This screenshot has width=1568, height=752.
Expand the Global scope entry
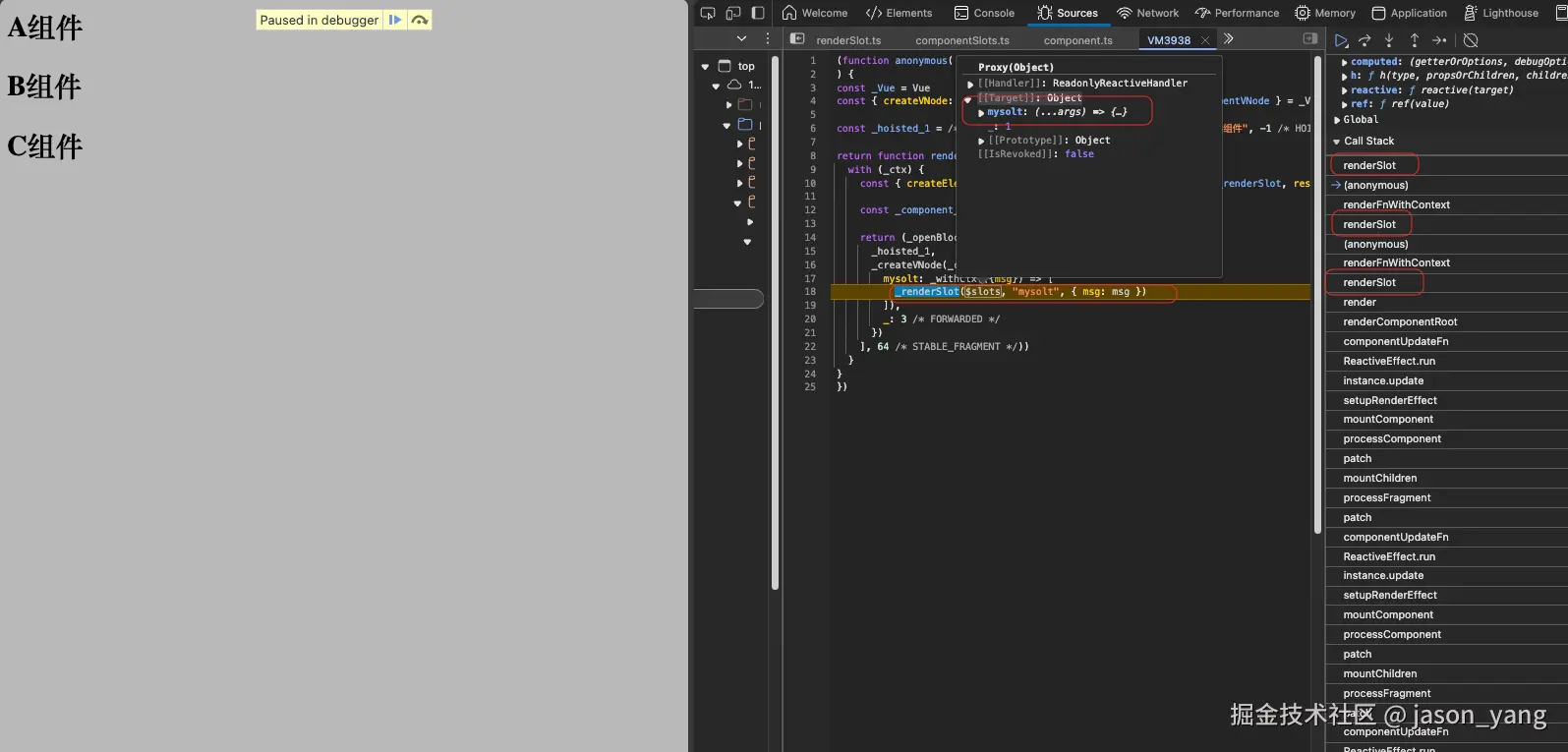click(x=1337, y=120)
